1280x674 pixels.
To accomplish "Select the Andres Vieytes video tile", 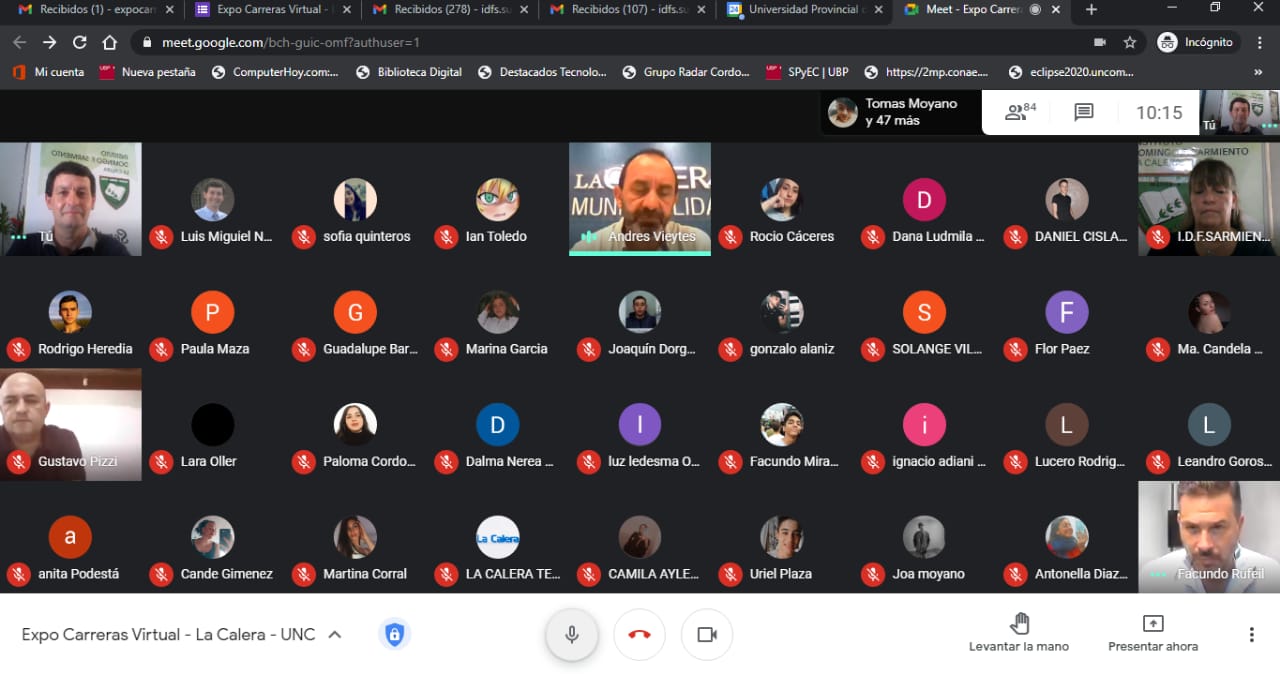I will pos(640,199).
